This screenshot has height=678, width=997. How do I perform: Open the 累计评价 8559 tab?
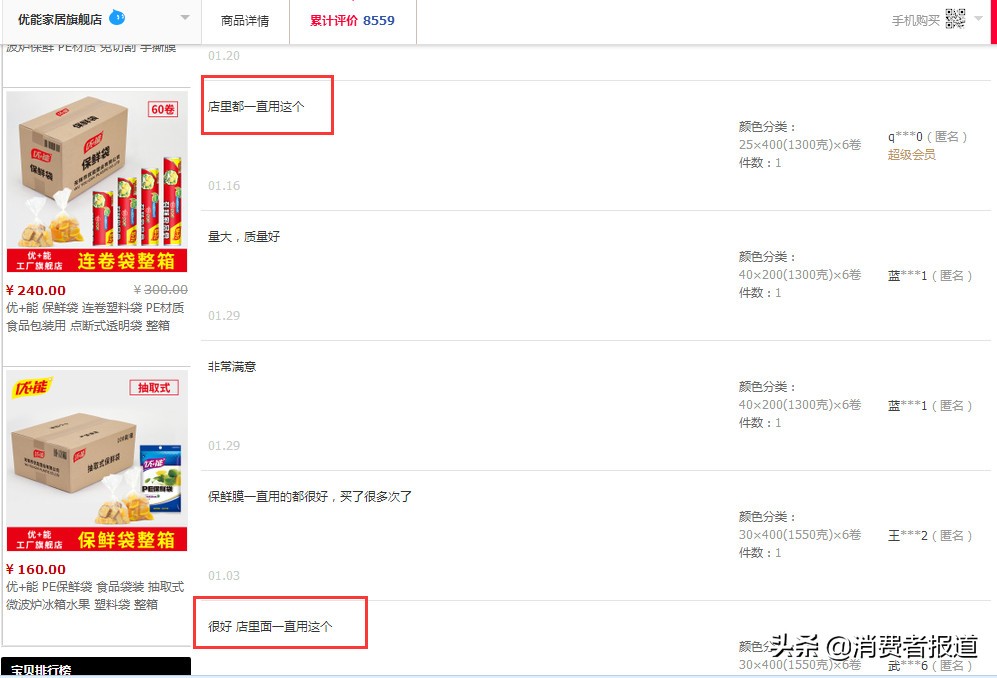point(352,21)
